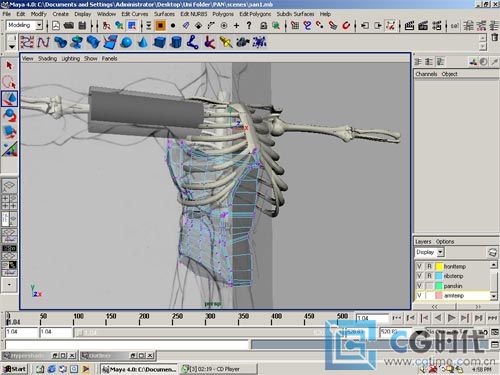500x375 pixels.
Task: Click the polygon cube shelf icon
Action: point(160,42)
